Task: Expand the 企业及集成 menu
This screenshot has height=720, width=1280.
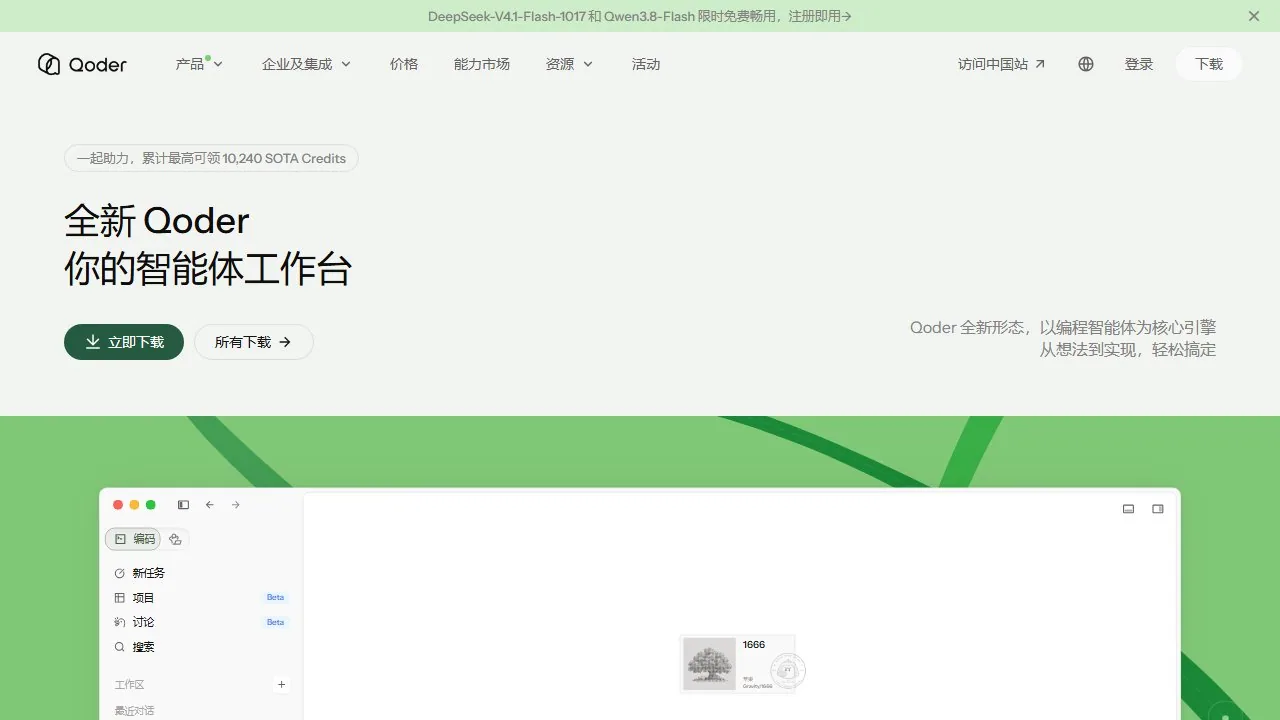Action: click(x=306, y=64)
